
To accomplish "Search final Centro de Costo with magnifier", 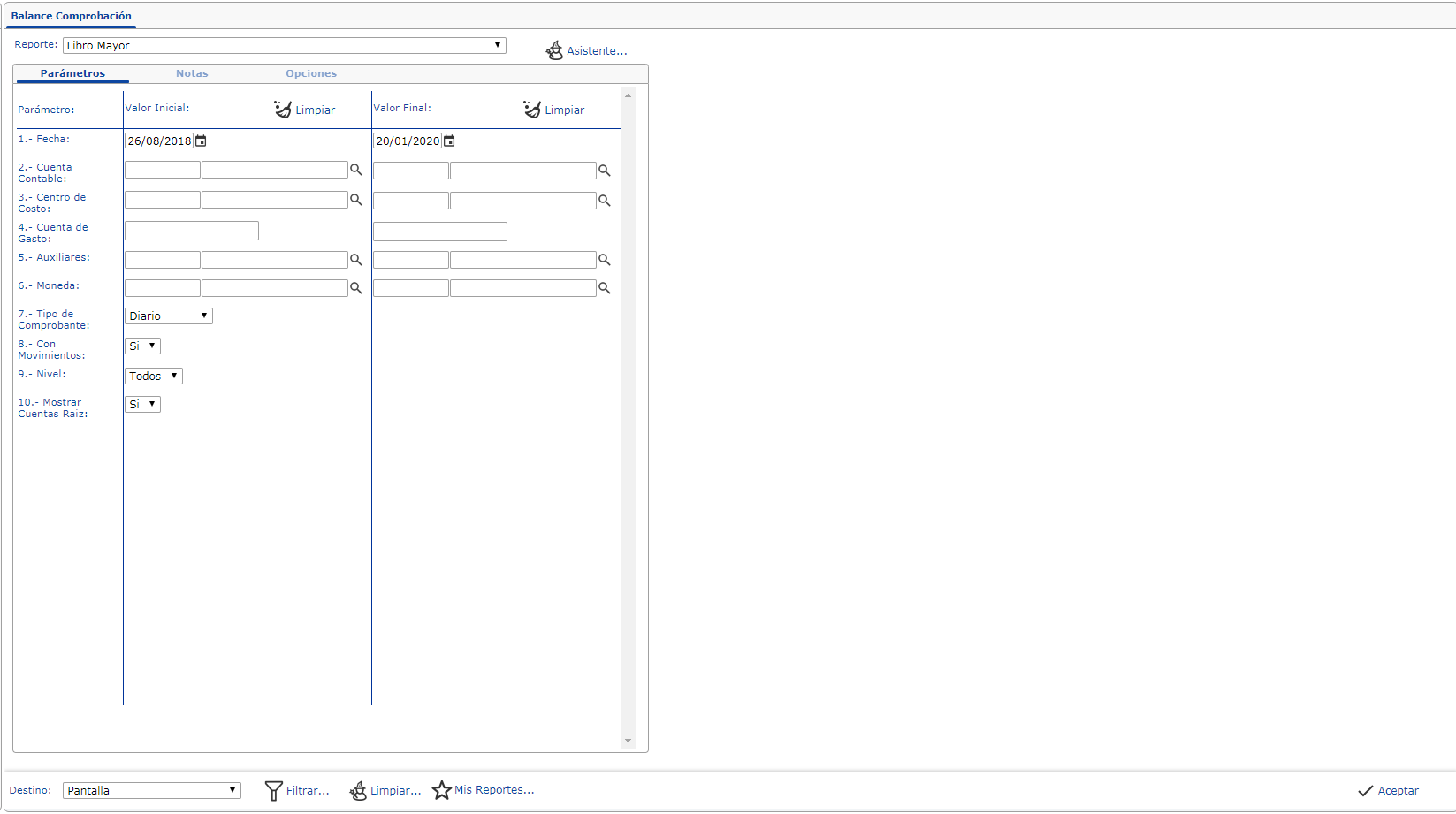I will tap(605, 201).
